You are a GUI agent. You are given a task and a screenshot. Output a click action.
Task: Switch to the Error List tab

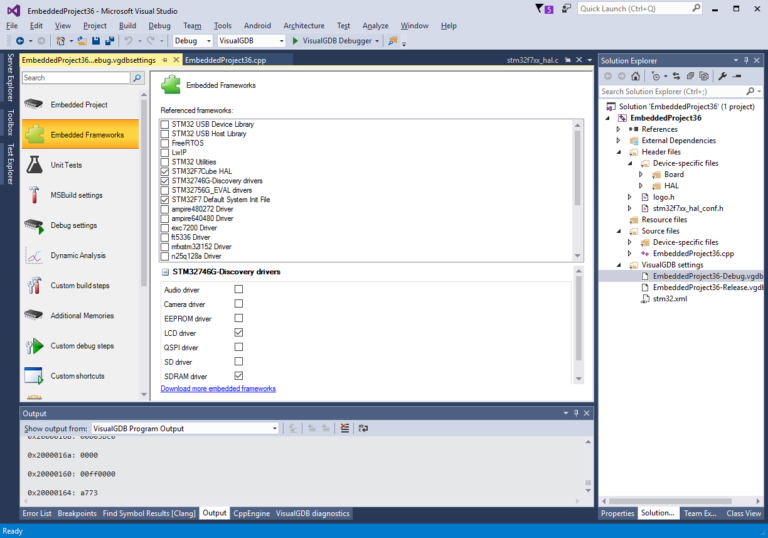point(37,514)
